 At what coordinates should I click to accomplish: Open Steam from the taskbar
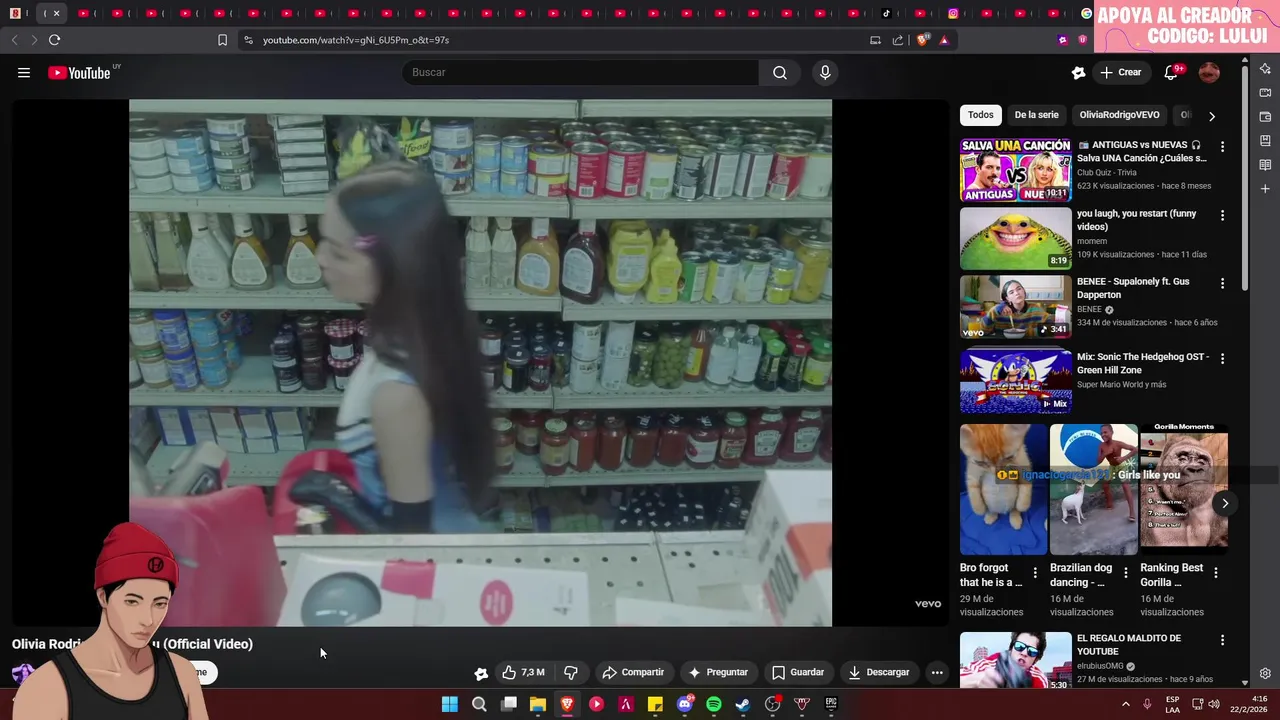tap(743, 704)
